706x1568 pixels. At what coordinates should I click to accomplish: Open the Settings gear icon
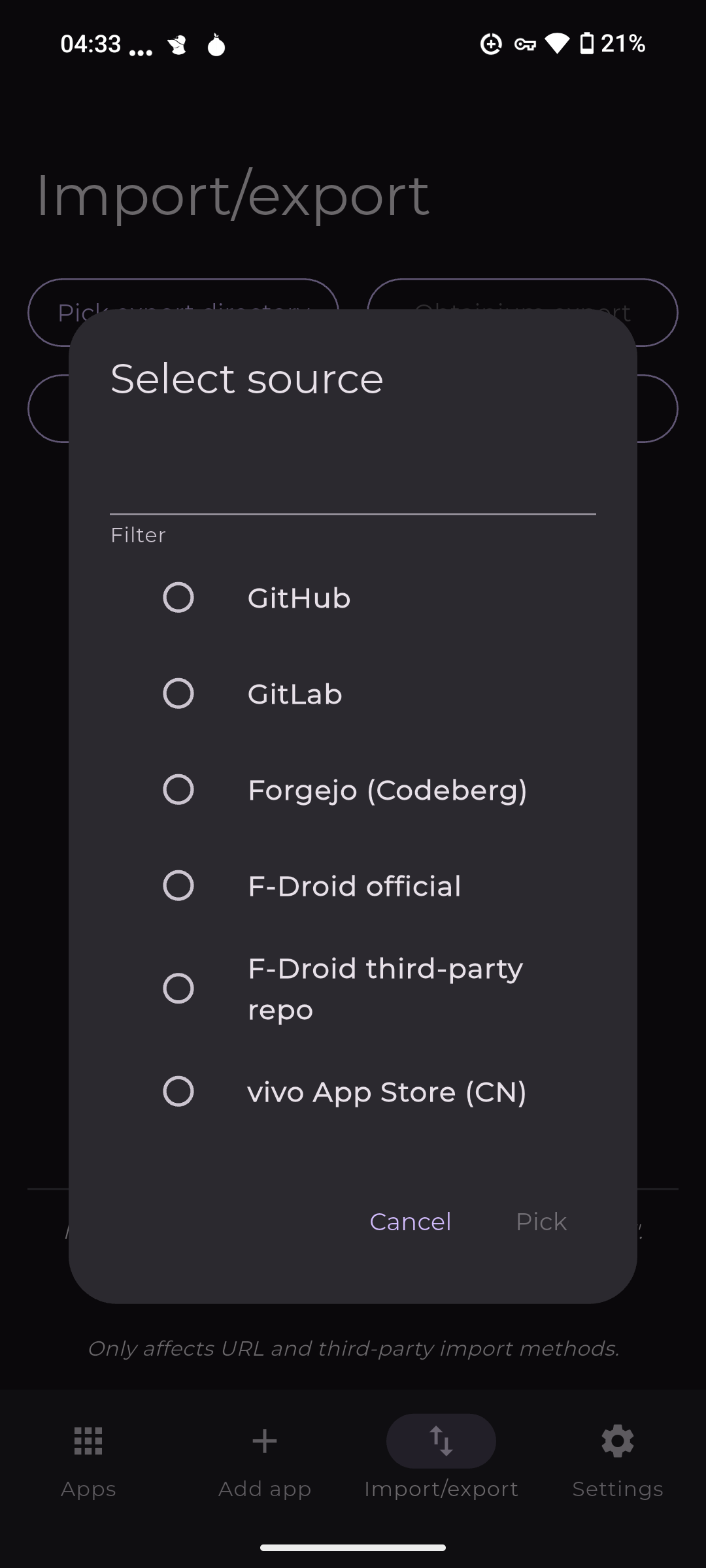(x=618, y=1441)
